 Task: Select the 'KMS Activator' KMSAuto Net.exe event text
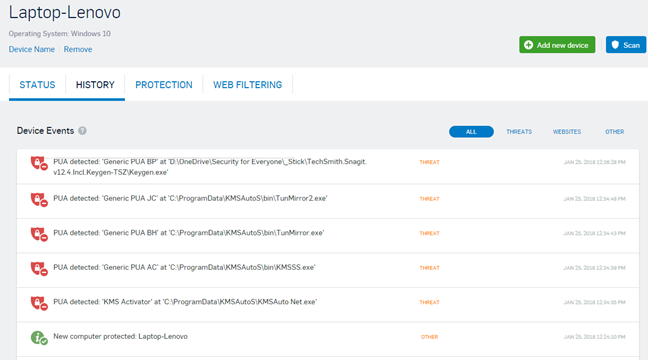click(x=185, y=302)
